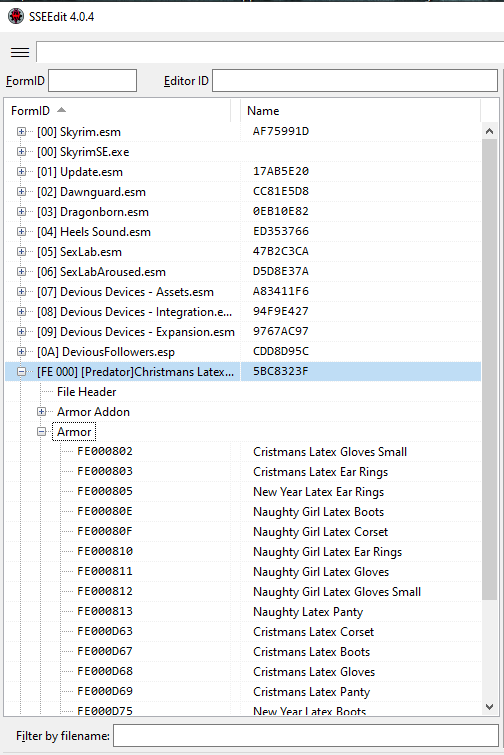Select the [0A] DeviousFollowers.esp label

(x=106, y=351)
